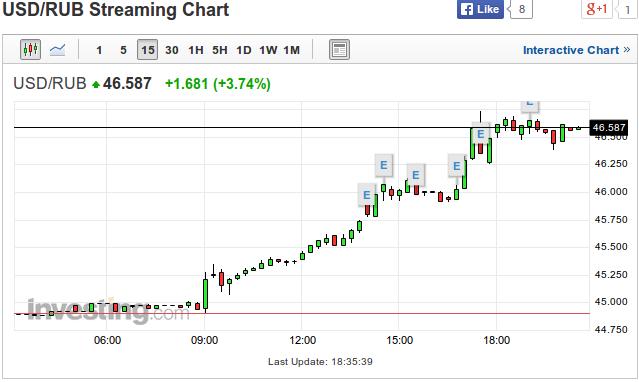This screenshot has width=639, height=382.
Task: Click the USD/RUB Streaming Chart heading
Action: 116,10
